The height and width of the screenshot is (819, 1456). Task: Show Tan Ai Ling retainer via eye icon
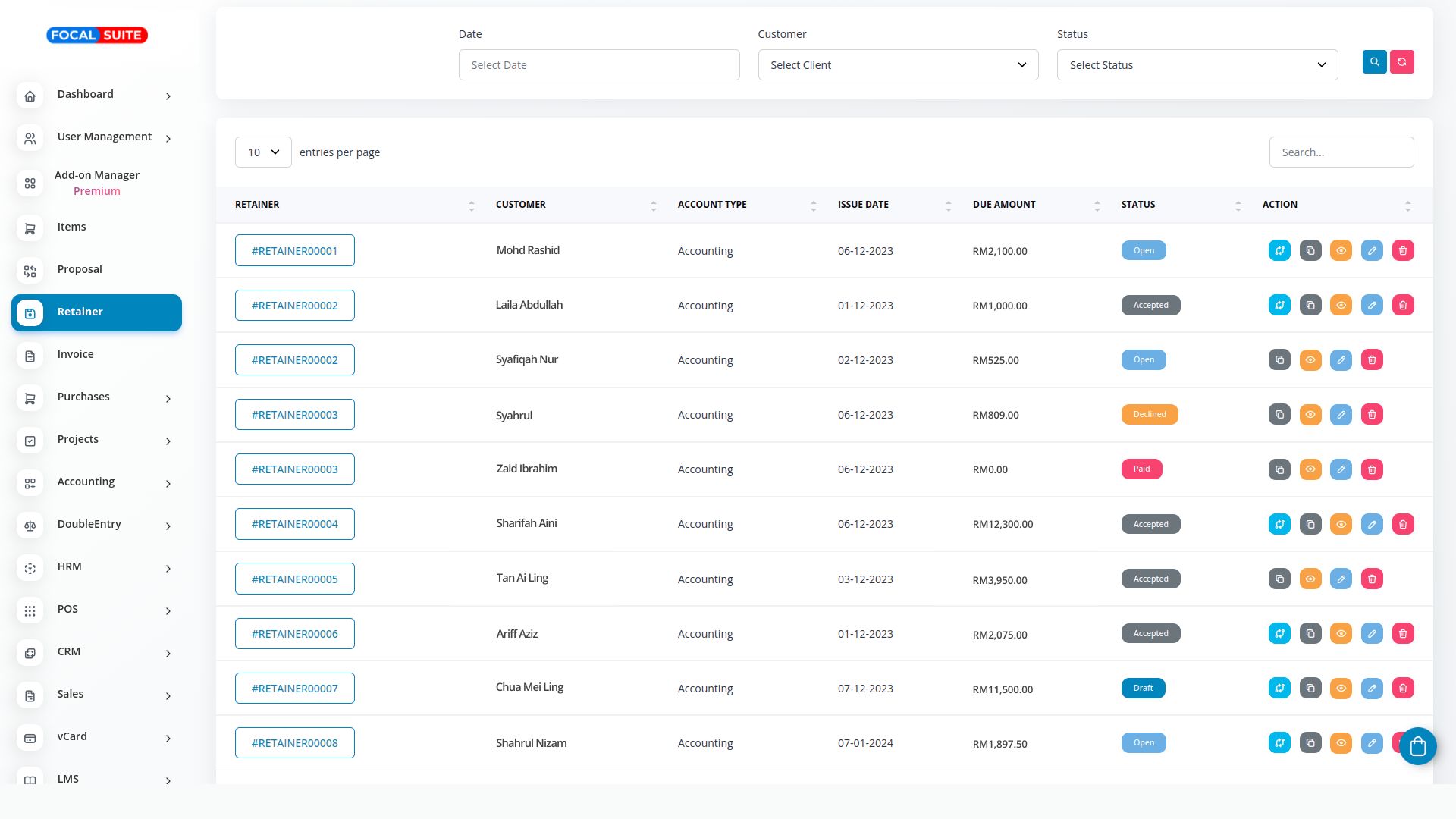click(x=1310, y=579)
